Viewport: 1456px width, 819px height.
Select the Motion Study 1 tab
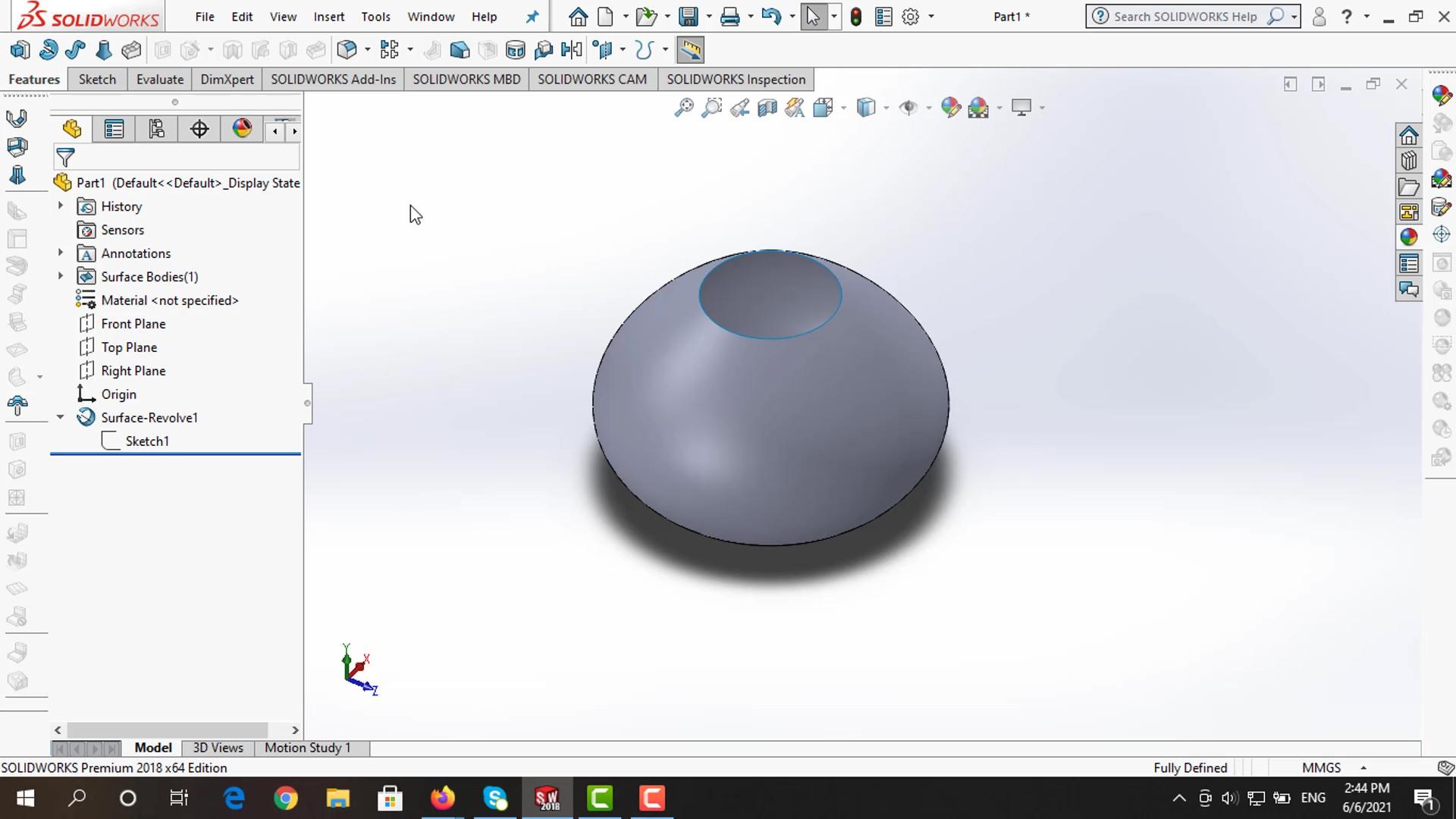(307, 748)
